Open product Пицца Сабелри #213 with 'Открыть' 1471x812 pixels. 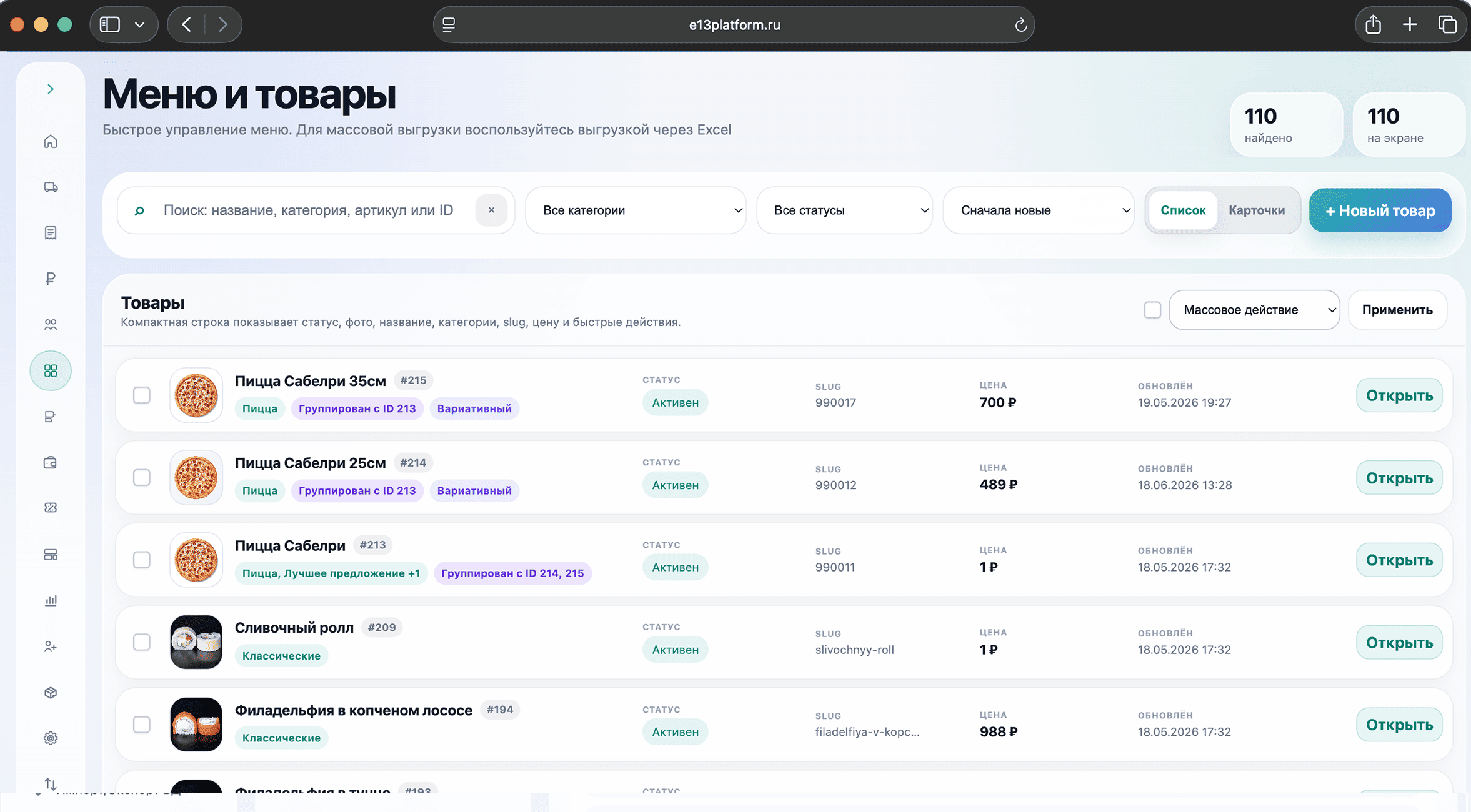coord(1399,560)
